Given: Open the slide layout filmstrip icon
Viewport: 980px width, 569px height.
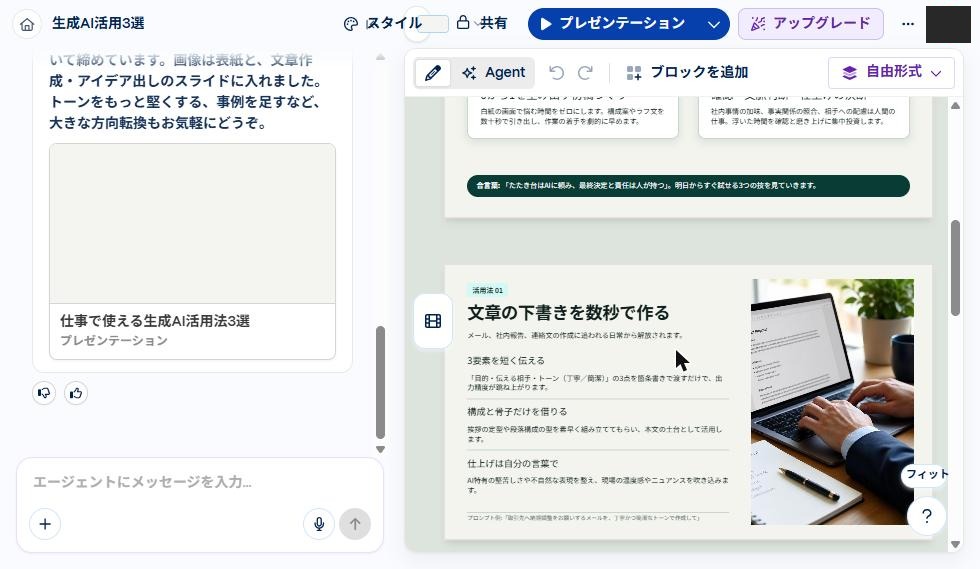Looking at the screenshot, I should point(432,321).
